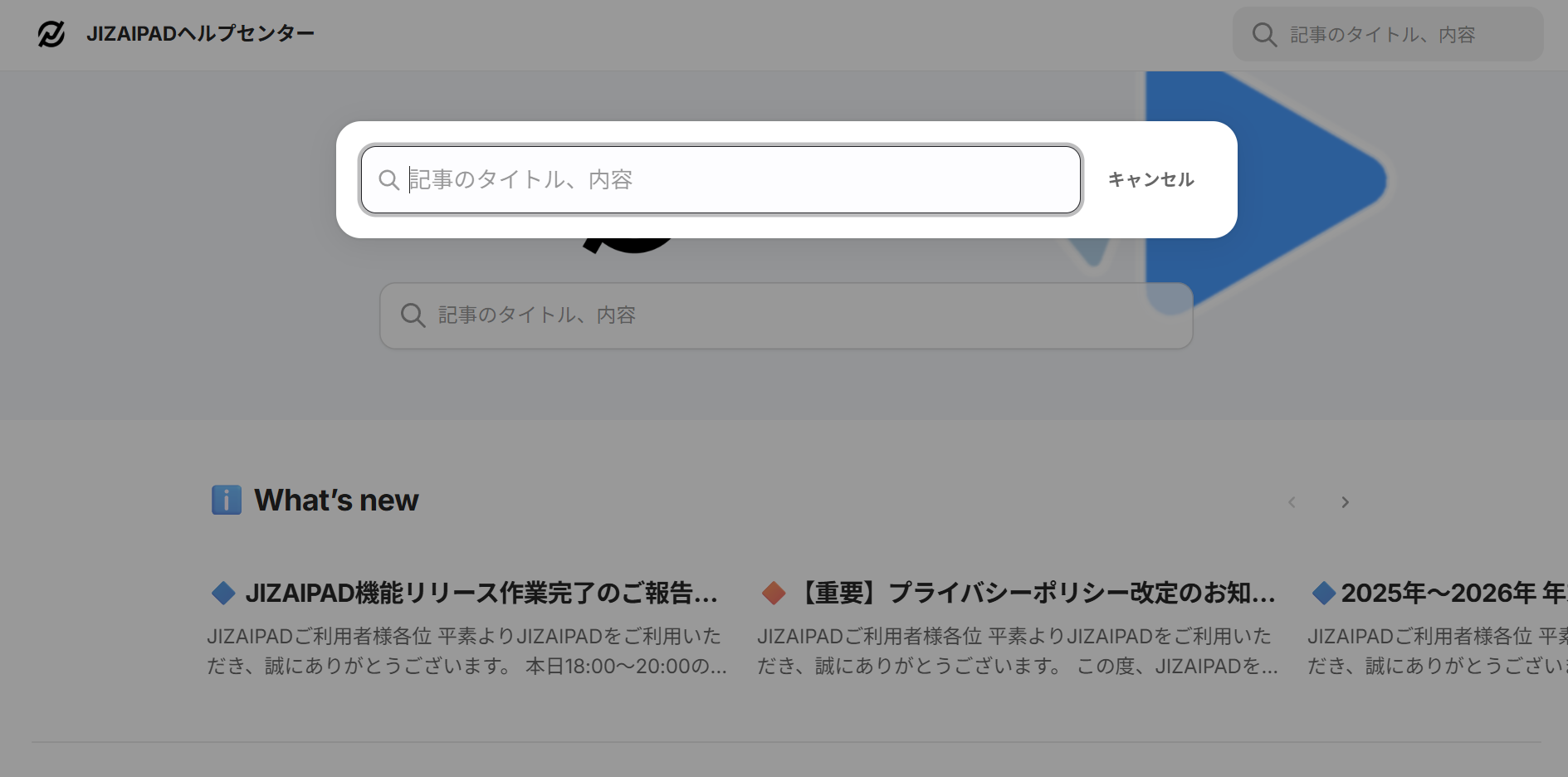Open 【重要】プライバシーポリシー改定 article
This screenshot has height=777, width=1568.
[x=1035, y=593]
